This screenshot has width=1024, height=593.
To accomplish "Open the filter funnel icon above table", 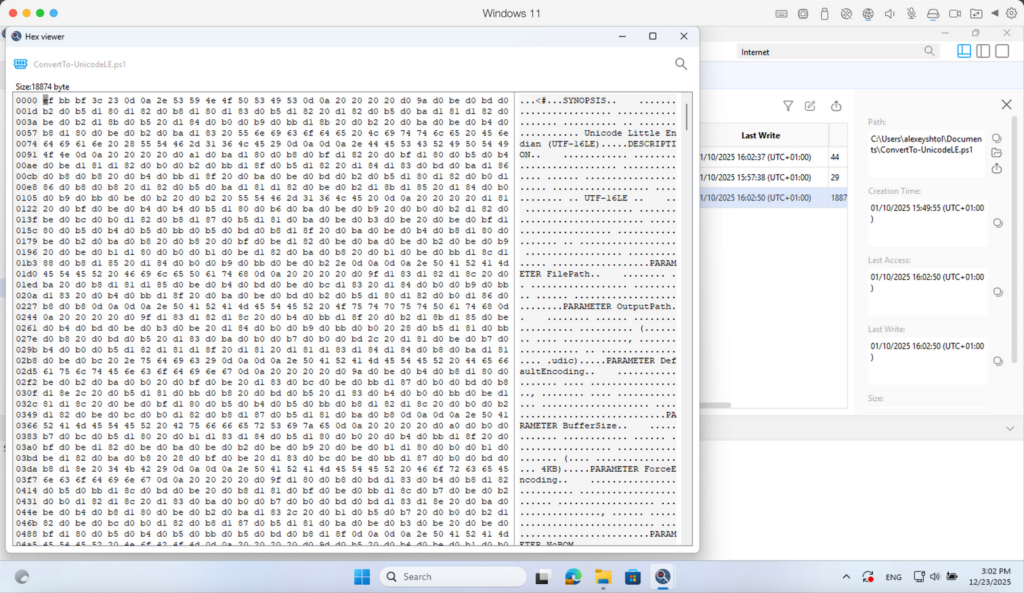I will 788,106.
